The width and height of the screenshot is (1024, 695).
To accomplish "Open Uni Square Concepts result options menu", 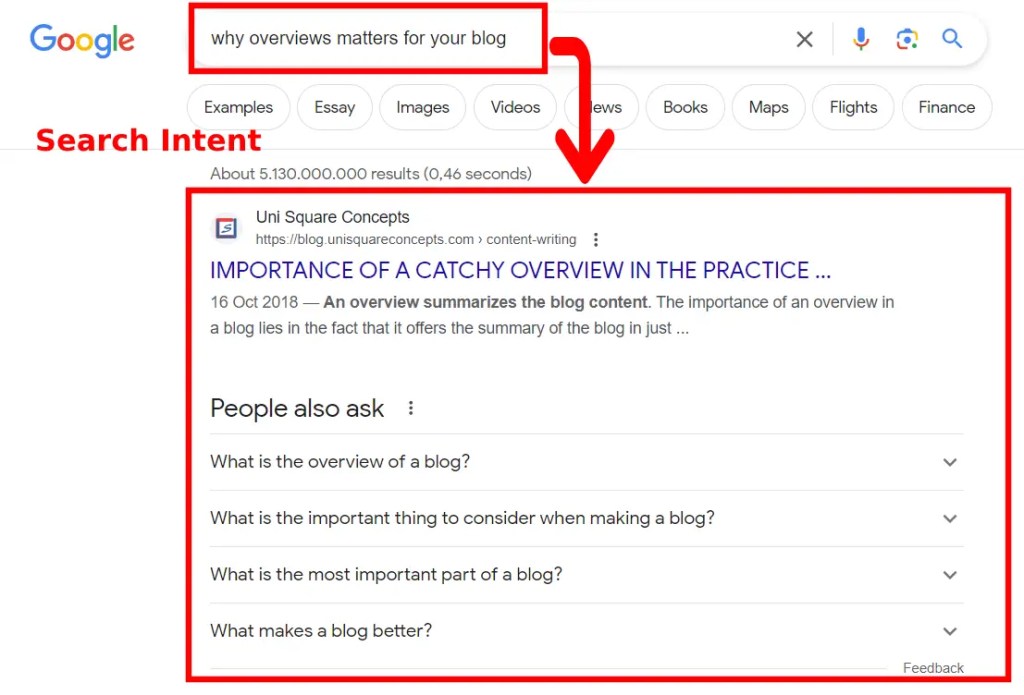I will point(596,240).
